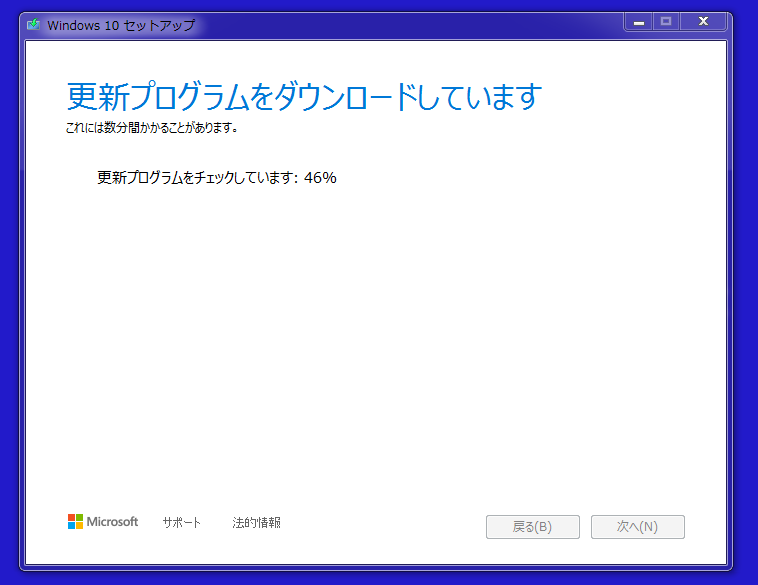Click the Microsoft logo
The image size is (758, 585).
tap(102, 522)
